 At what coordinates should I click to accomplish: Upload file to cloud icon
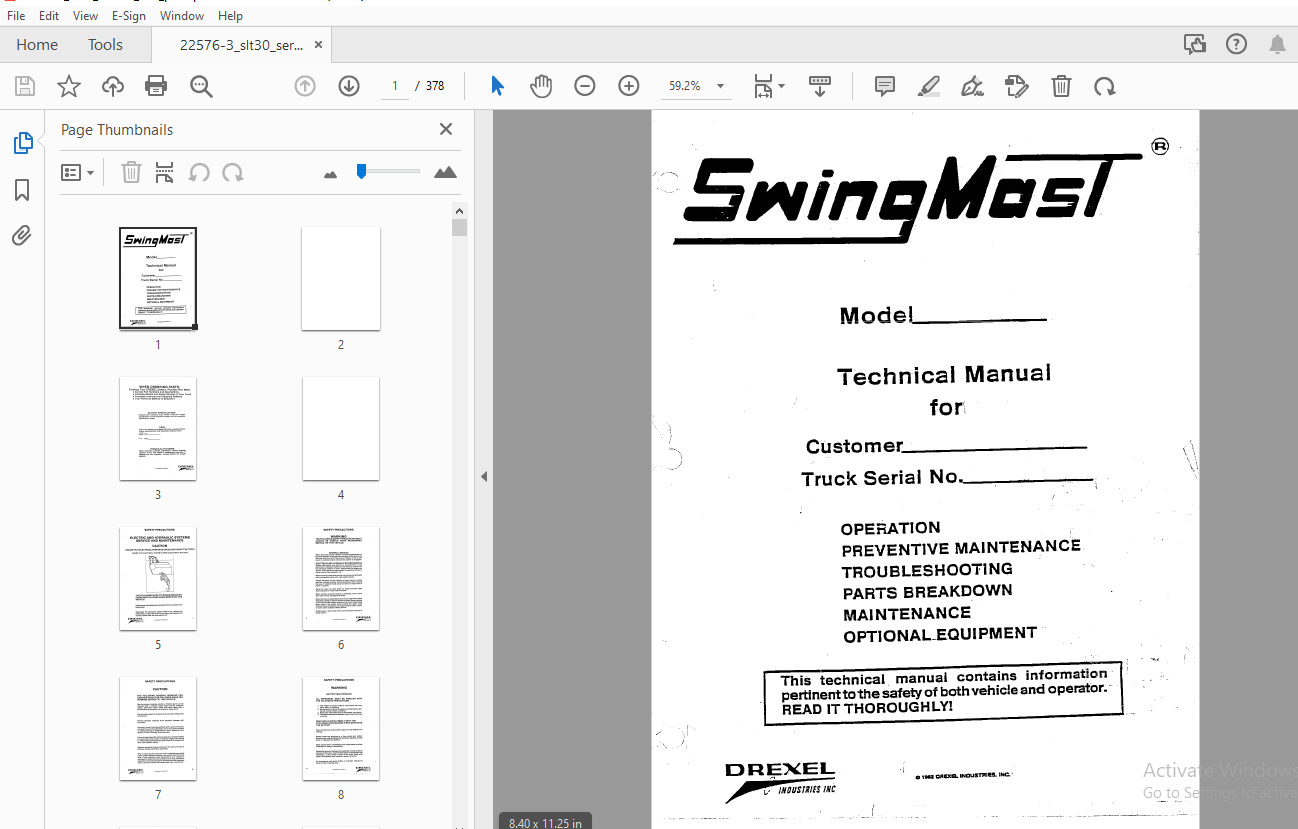pos(113,86)
